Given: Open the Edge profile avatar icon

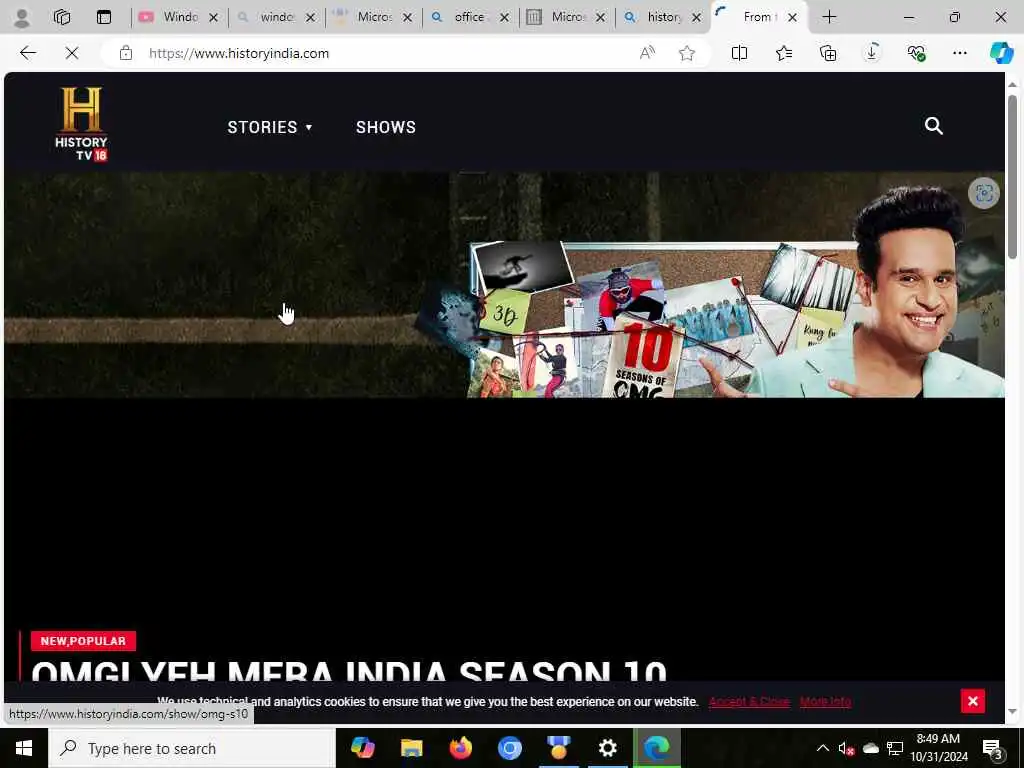Looking at the screenshot, I should pos(22,18).
